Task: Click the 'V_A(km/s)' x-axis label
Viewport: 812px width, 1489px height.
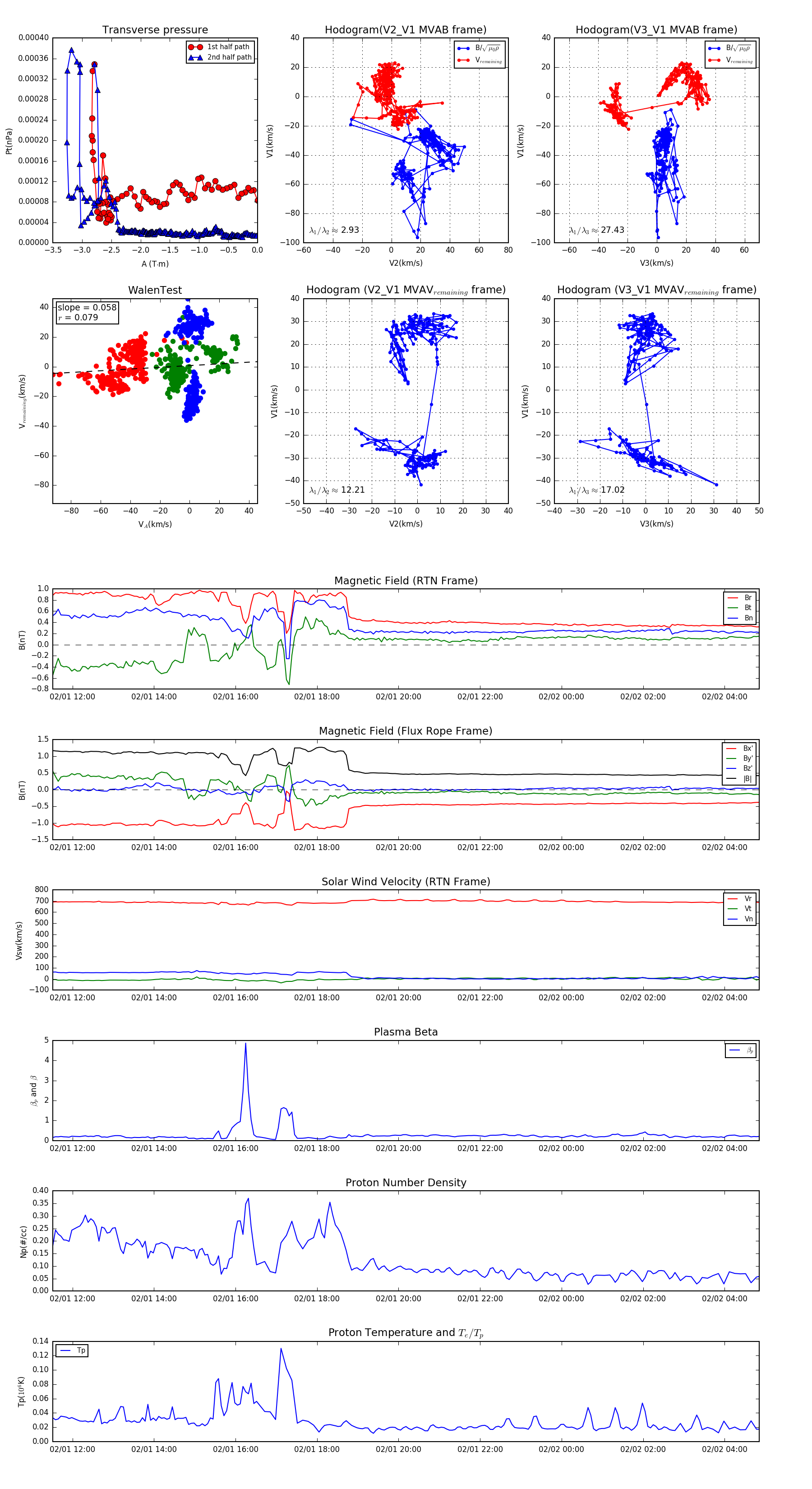Action: (155, 524)
